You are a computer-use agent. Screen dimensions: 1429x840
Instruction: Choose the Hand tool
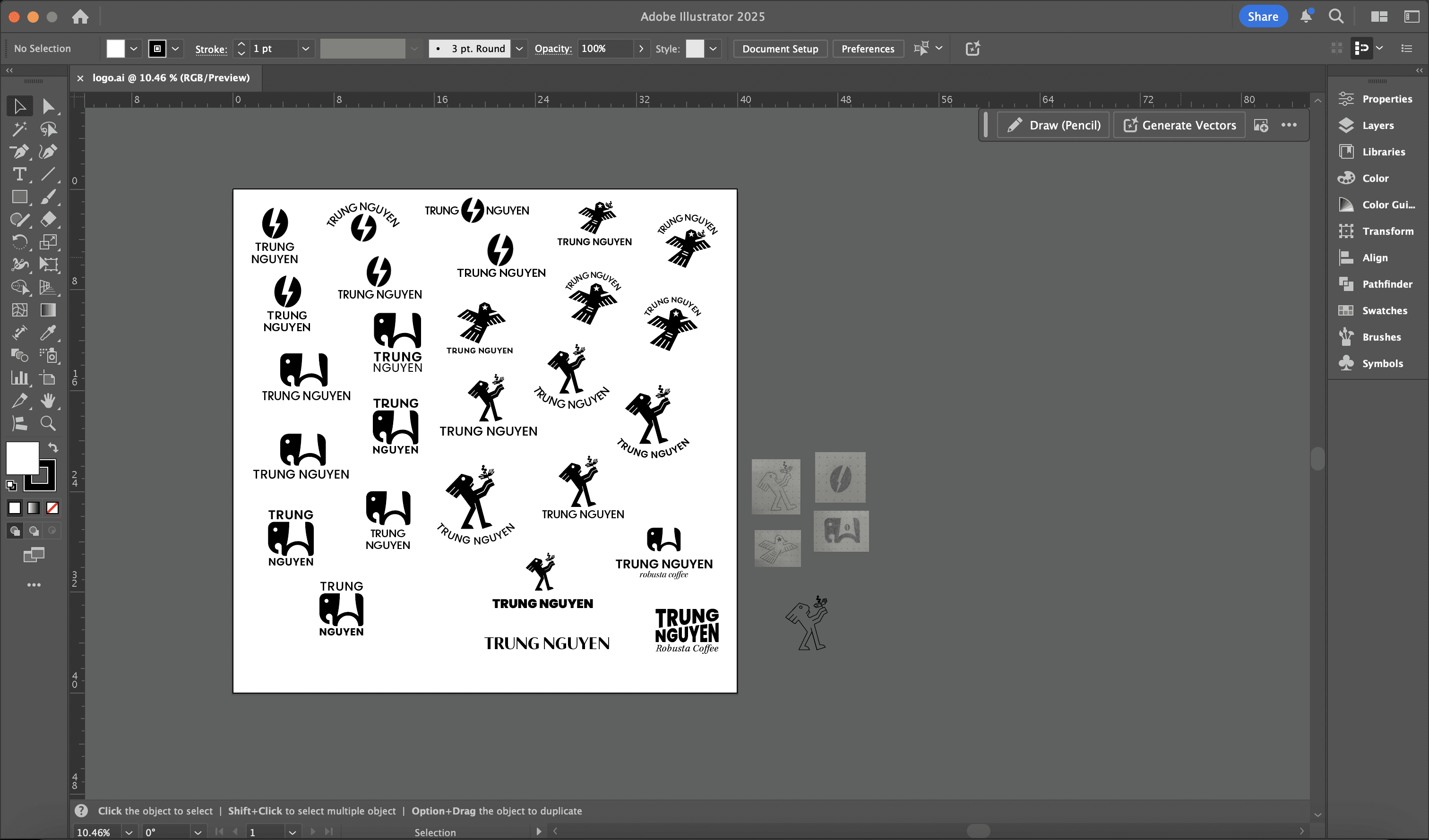point(48,401)
